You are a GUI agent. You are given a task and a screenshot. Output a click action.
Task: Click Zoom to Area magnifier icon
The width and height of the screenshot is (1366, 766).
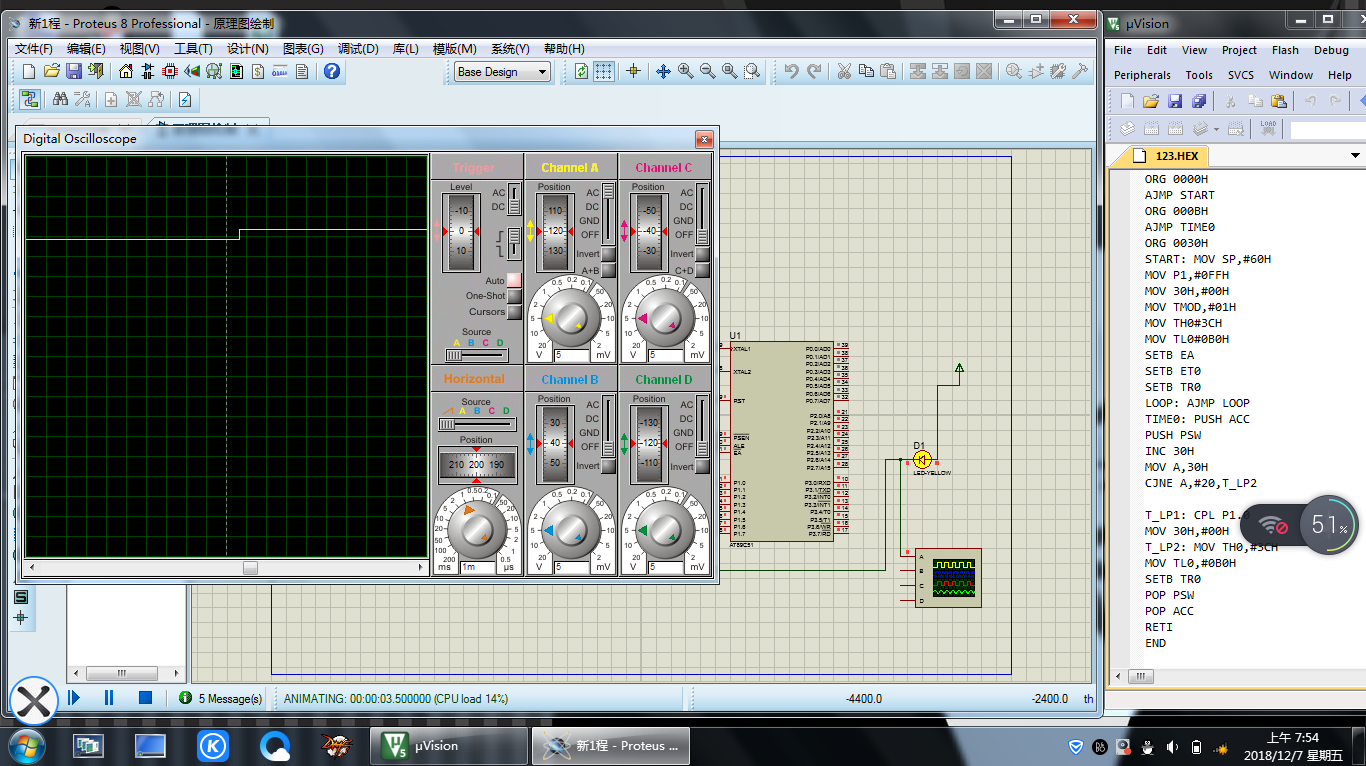tap(751, 71)
